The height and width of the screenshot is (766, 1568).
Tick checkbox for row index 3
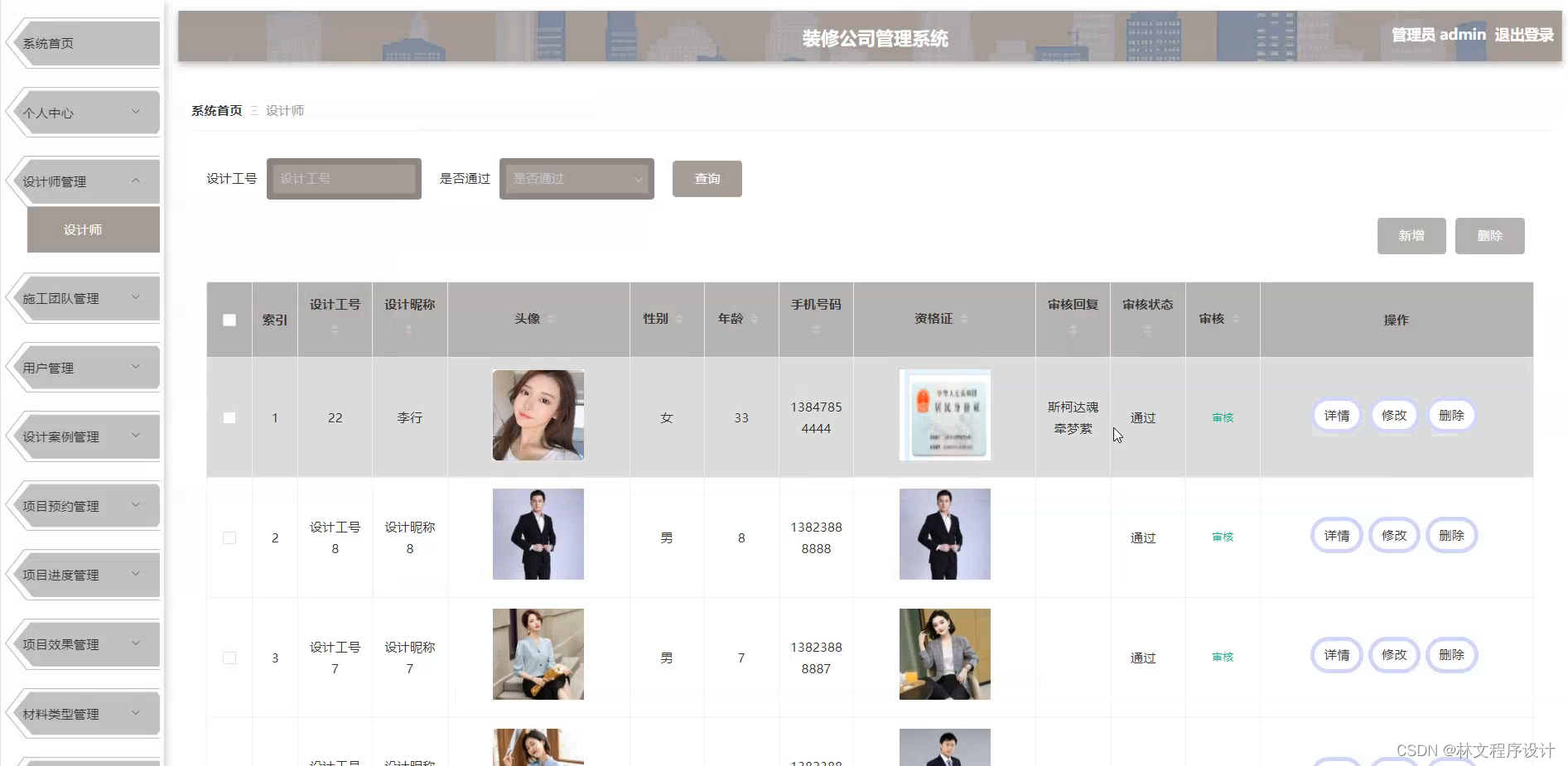pos(229,658)
